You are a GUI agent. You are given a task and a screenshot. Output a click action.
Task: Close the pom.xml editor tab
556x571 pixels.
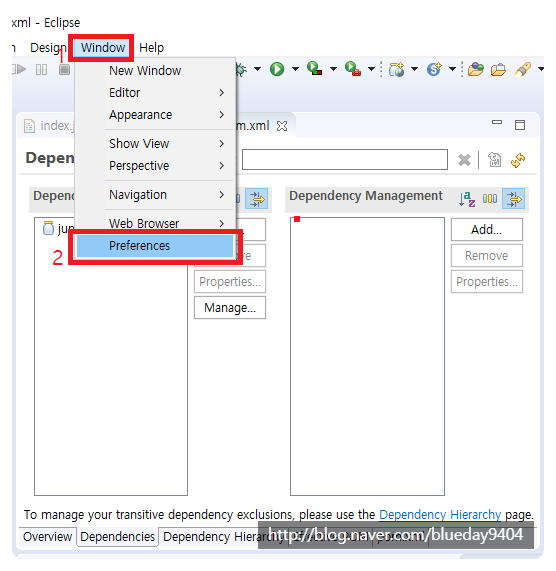pyautogui.click(x=282, y=126)
